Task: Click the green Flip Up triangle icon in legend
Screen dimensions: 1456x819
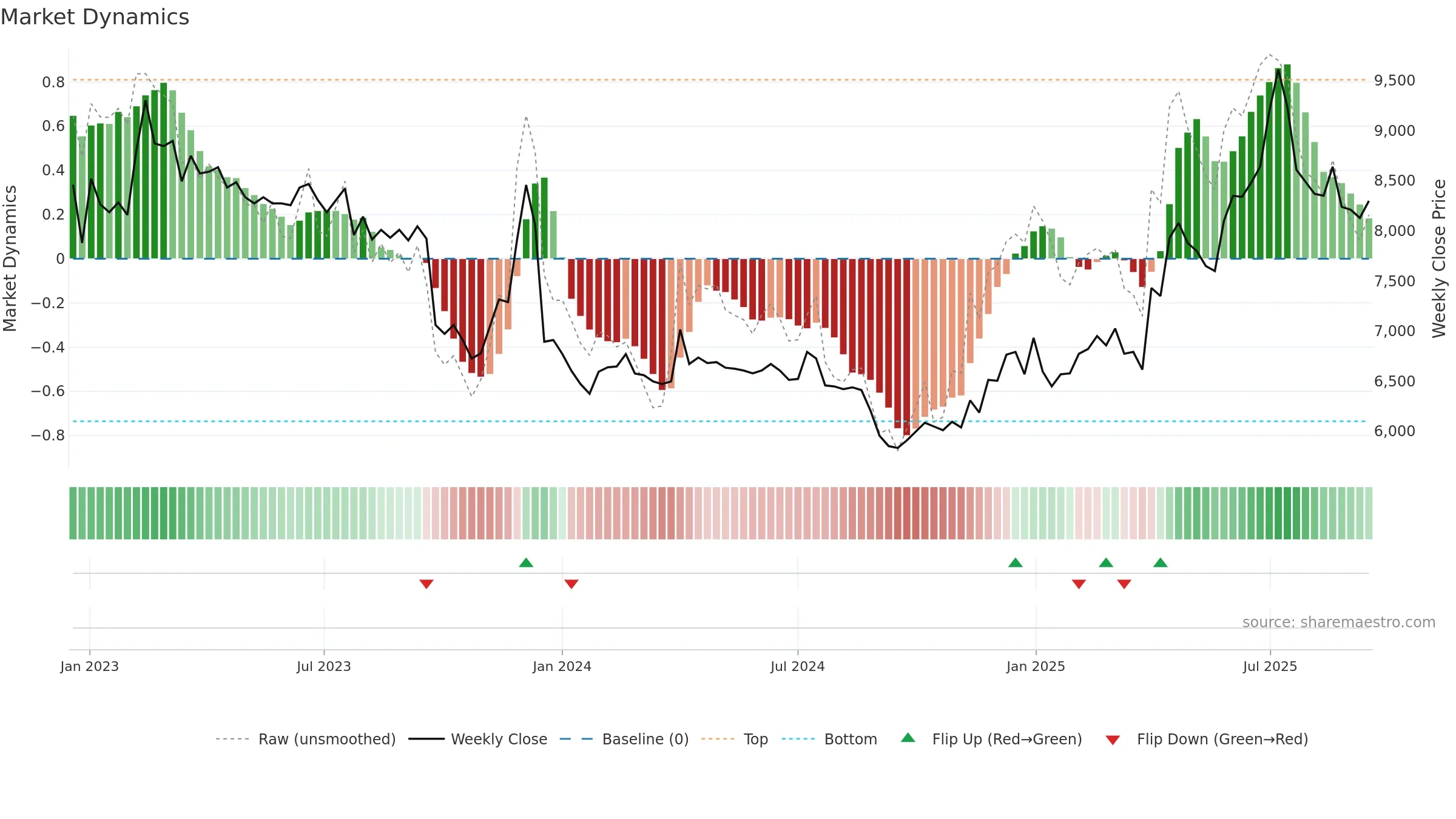Action: (908, 738)
